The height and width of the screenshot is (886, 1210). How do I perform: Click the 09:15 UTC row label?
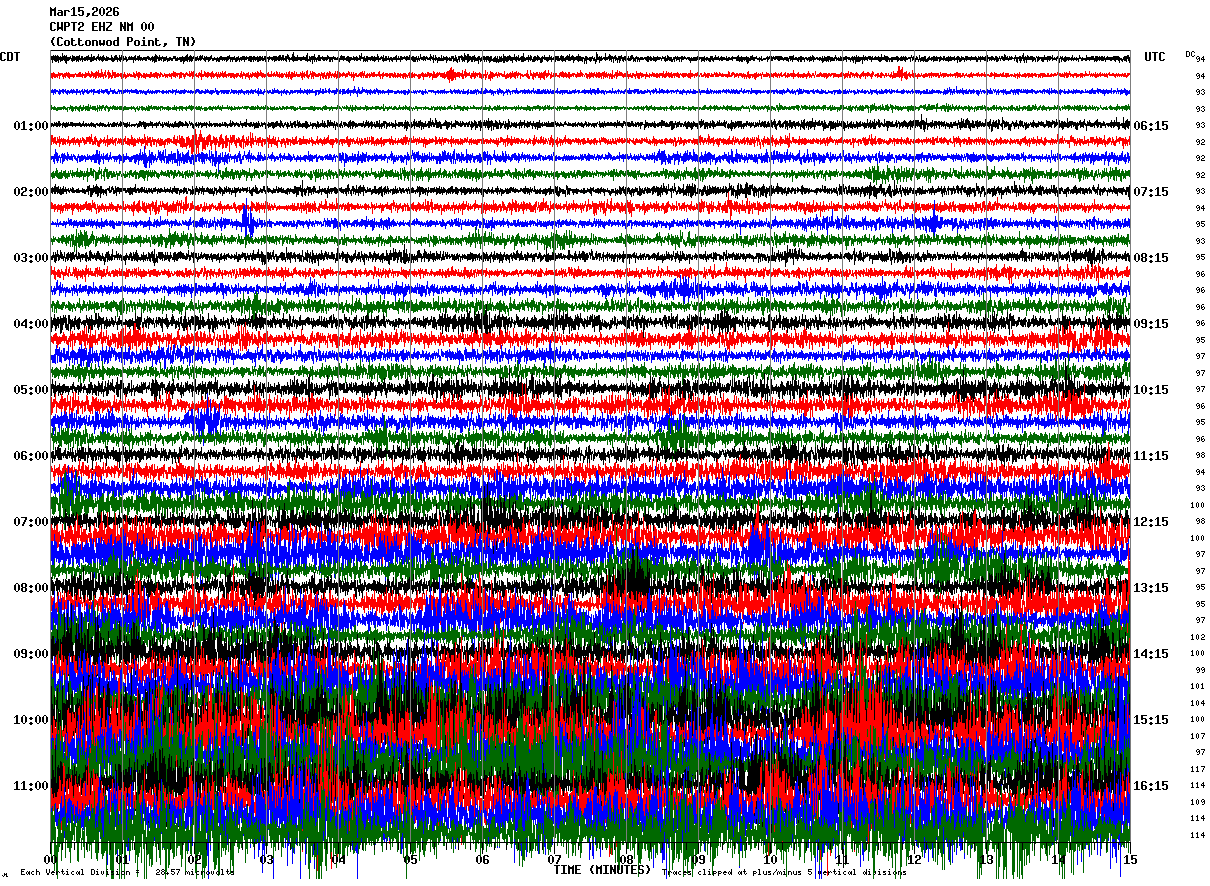[1151, 324]
